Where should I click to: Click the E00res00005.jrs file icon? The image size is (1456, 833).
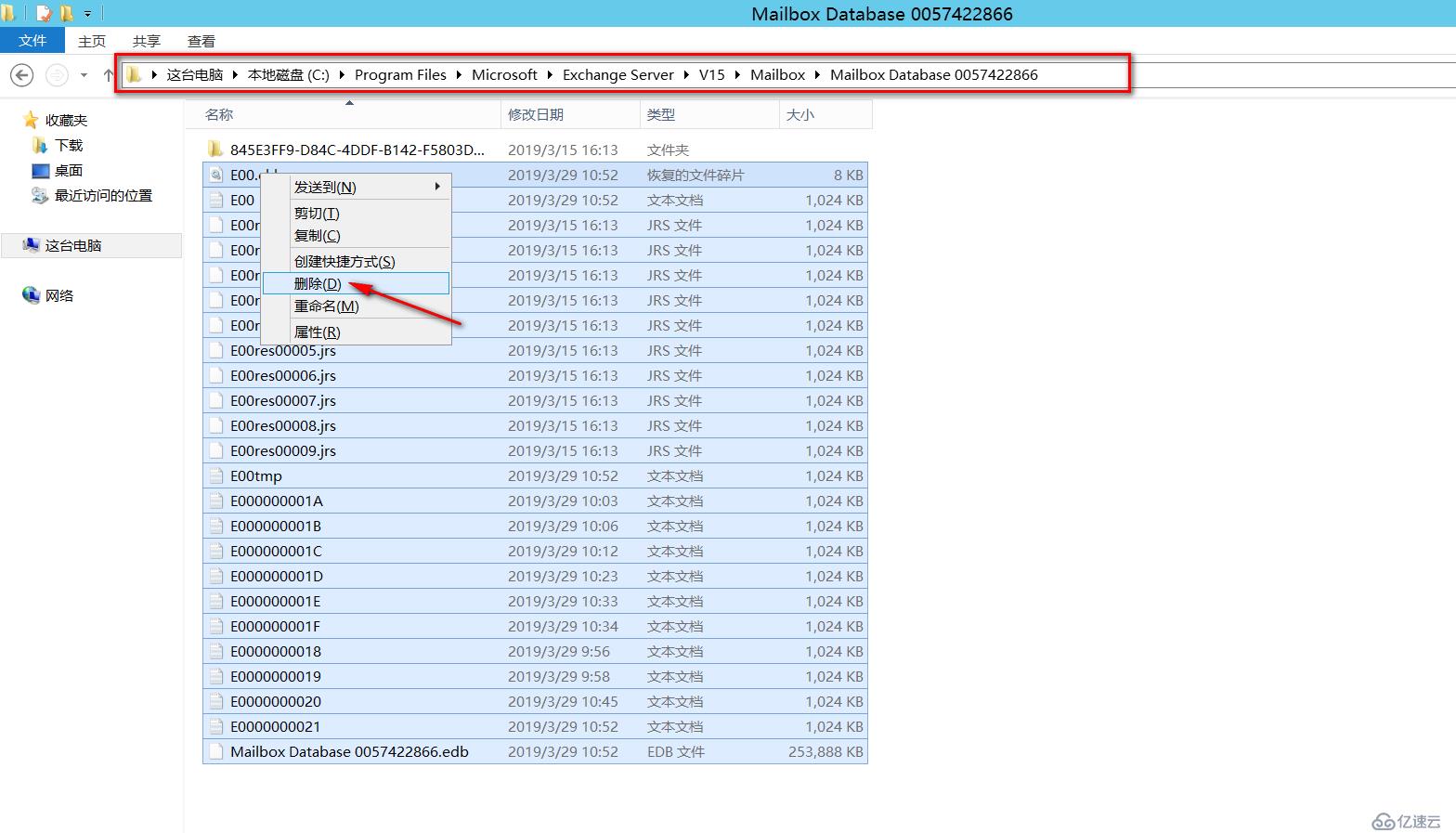216,350
